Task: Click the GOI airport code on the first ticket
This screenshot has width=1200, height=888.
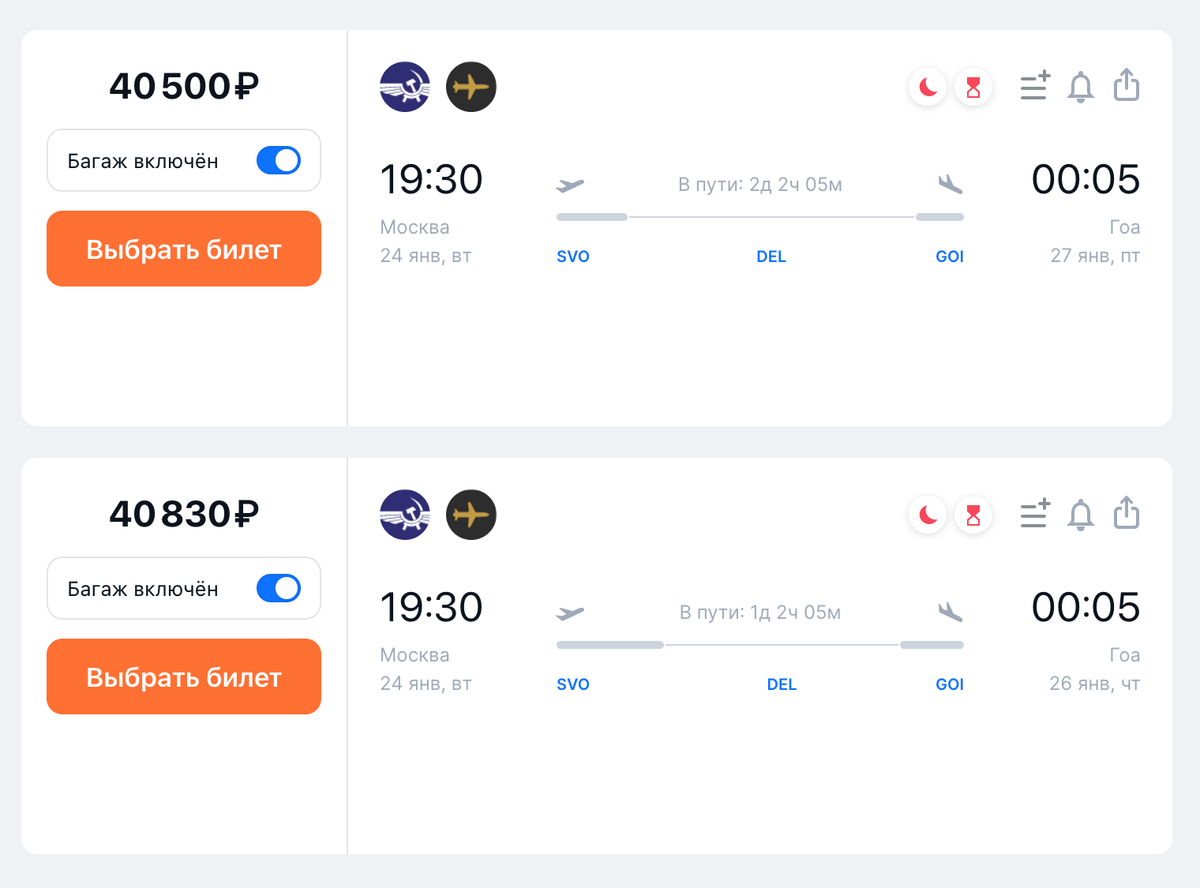Action: tap(950, 257)
